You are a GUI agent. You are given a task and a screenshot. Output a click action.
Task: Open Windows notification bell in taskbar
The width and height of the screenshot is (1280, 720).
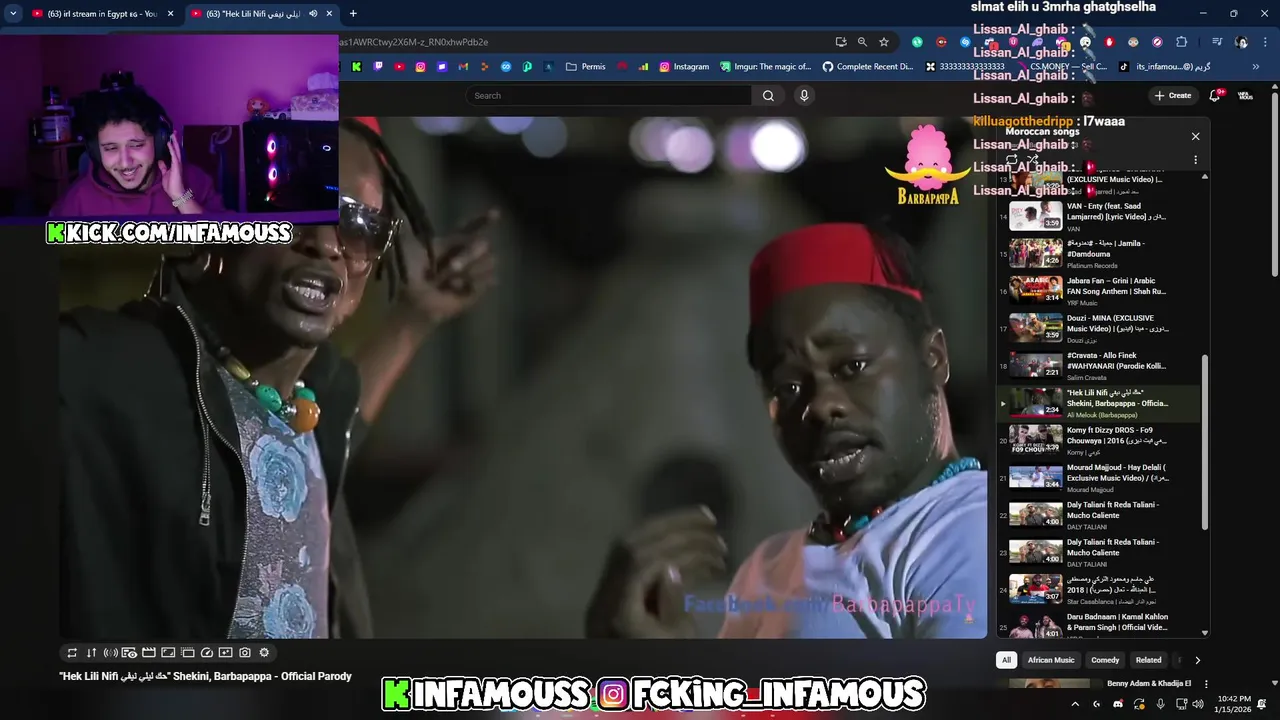(x=1262, y=704)
